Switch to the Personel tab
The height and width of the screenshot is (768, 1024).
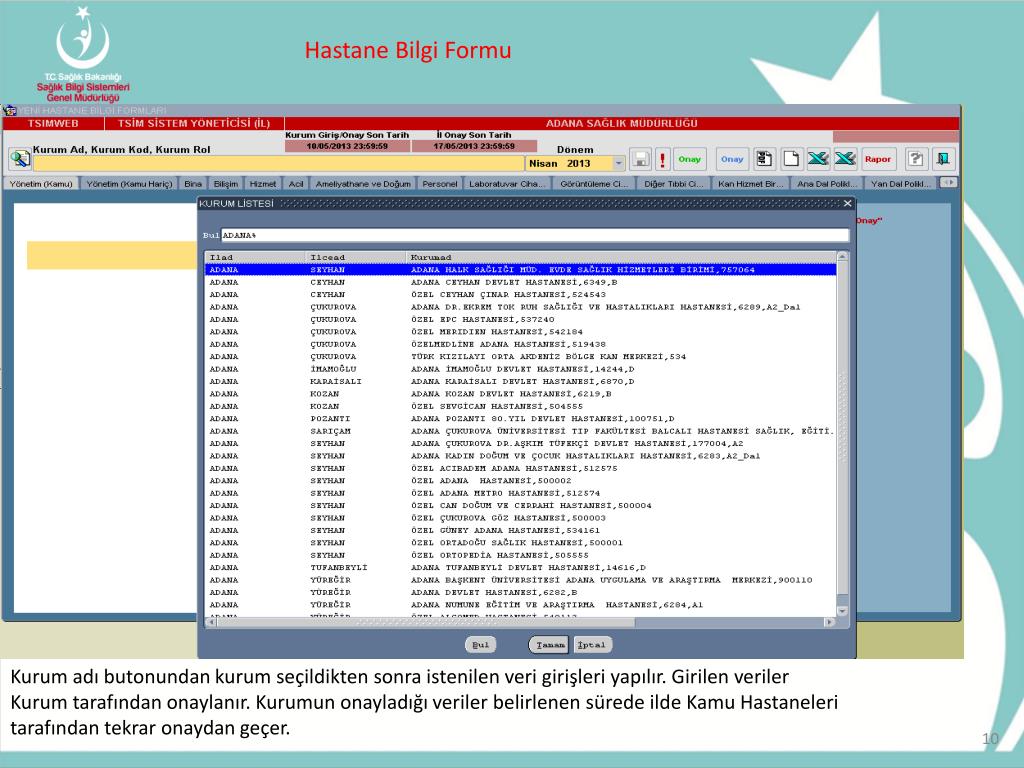(x=440, y=184)
